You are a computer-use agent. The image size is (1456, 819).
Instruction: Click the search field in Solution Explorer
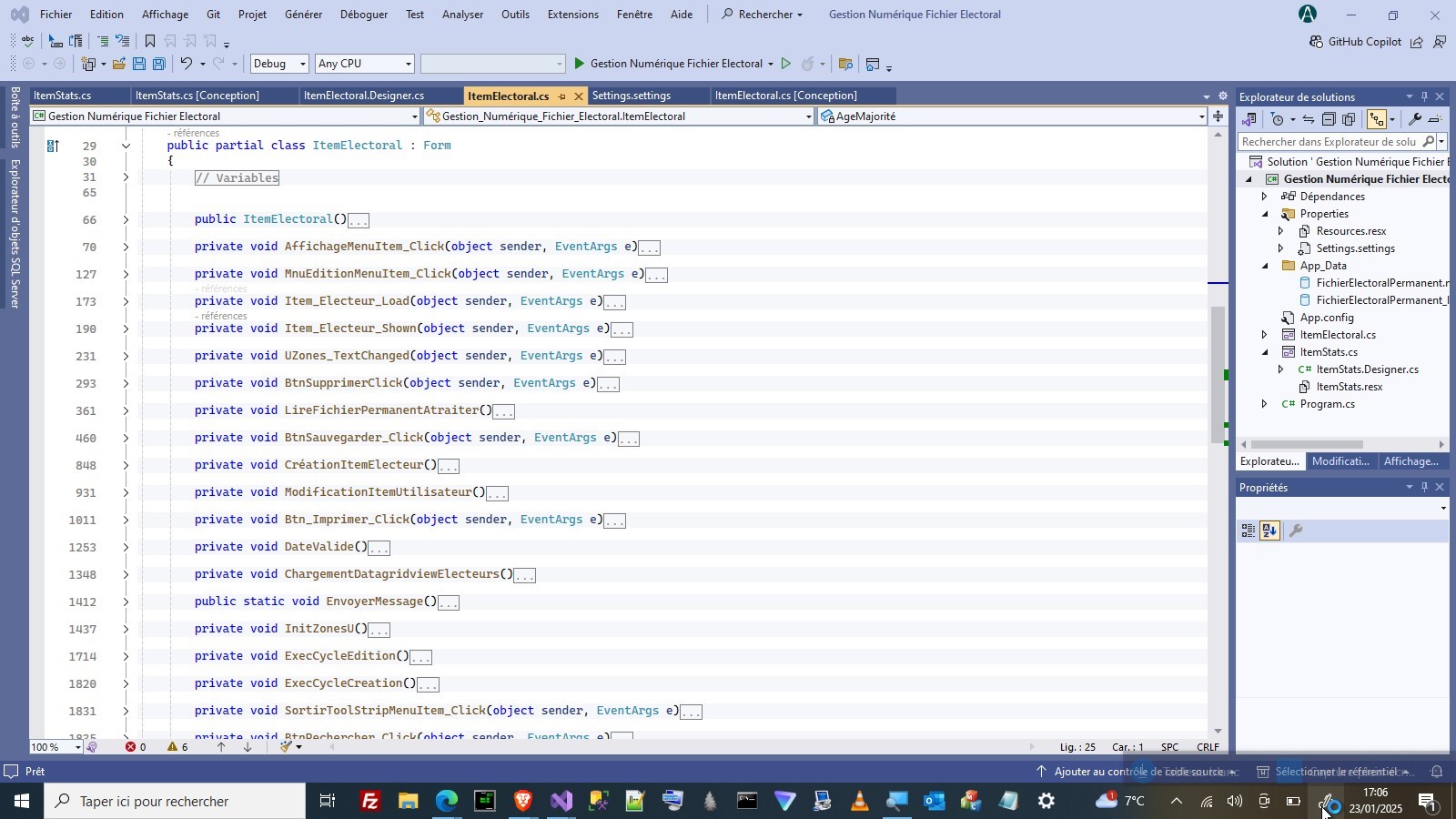[1330, 142]
